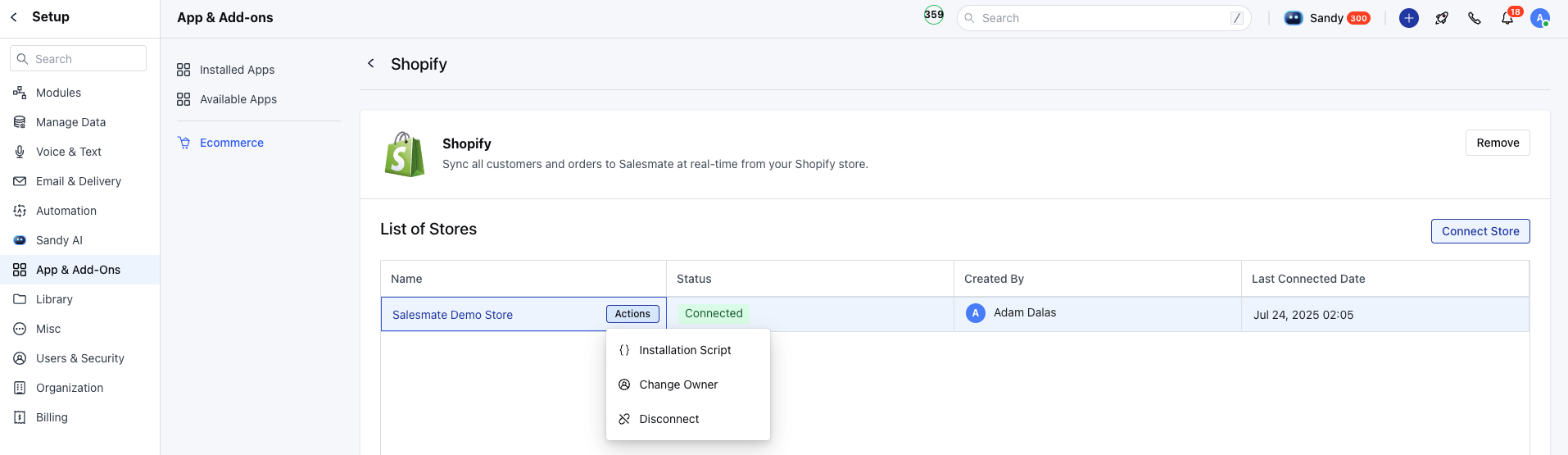Click the Sandy AI robot icon in the sidebar
This screenshot has width=1568, height=455.
click(x=20, y=240)
